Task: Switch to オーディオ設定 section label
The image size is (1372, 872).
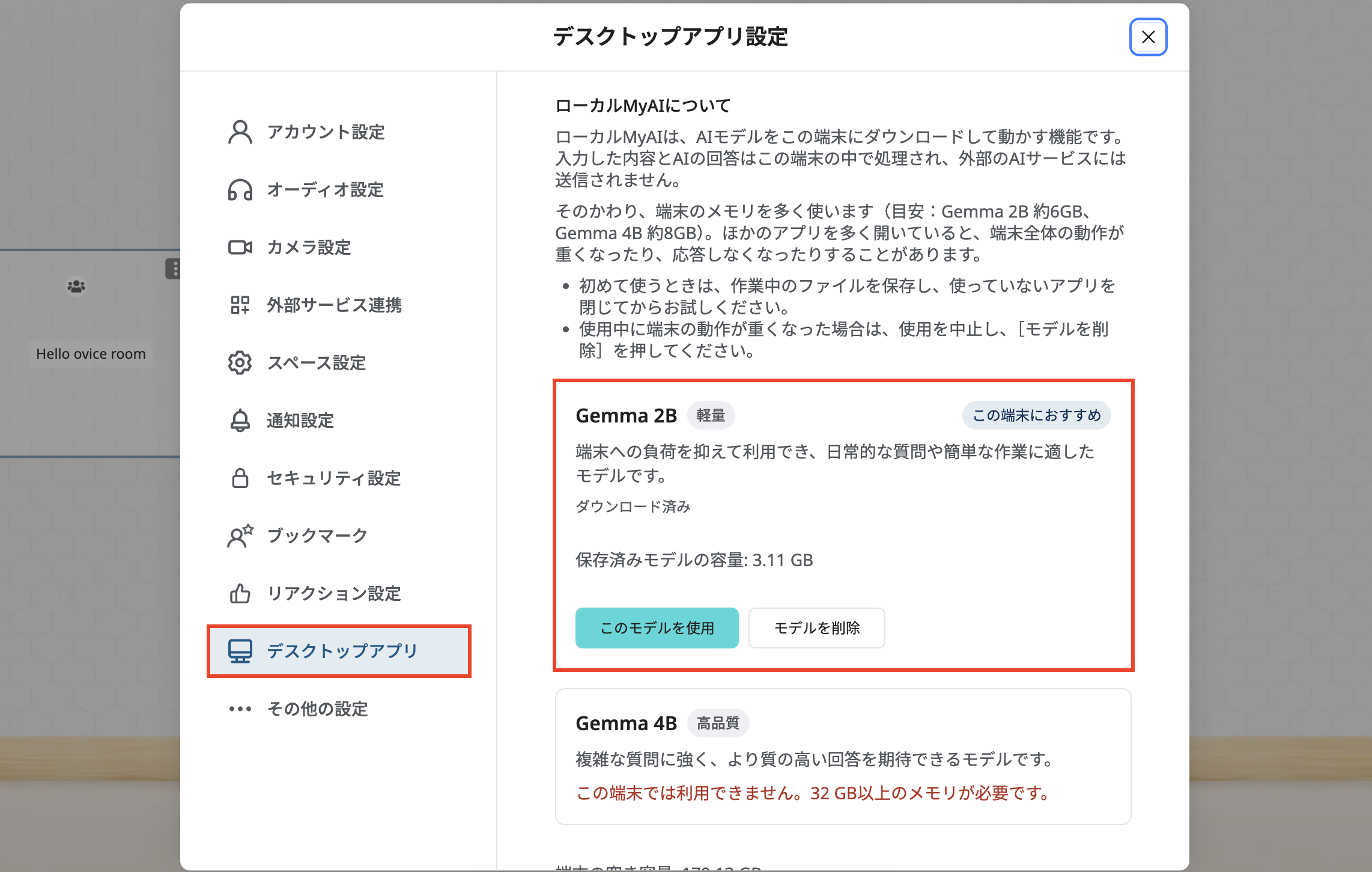Action: coord(325,189)
